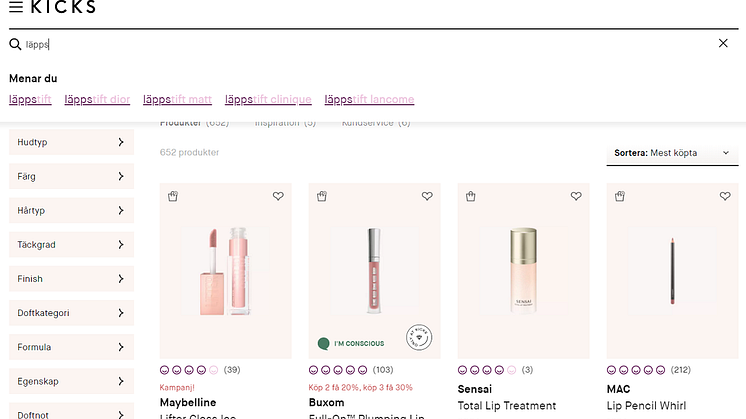Choose the läppstift suggestion
Viewport: 746px width, 419px height.
[x=30, y=99]
